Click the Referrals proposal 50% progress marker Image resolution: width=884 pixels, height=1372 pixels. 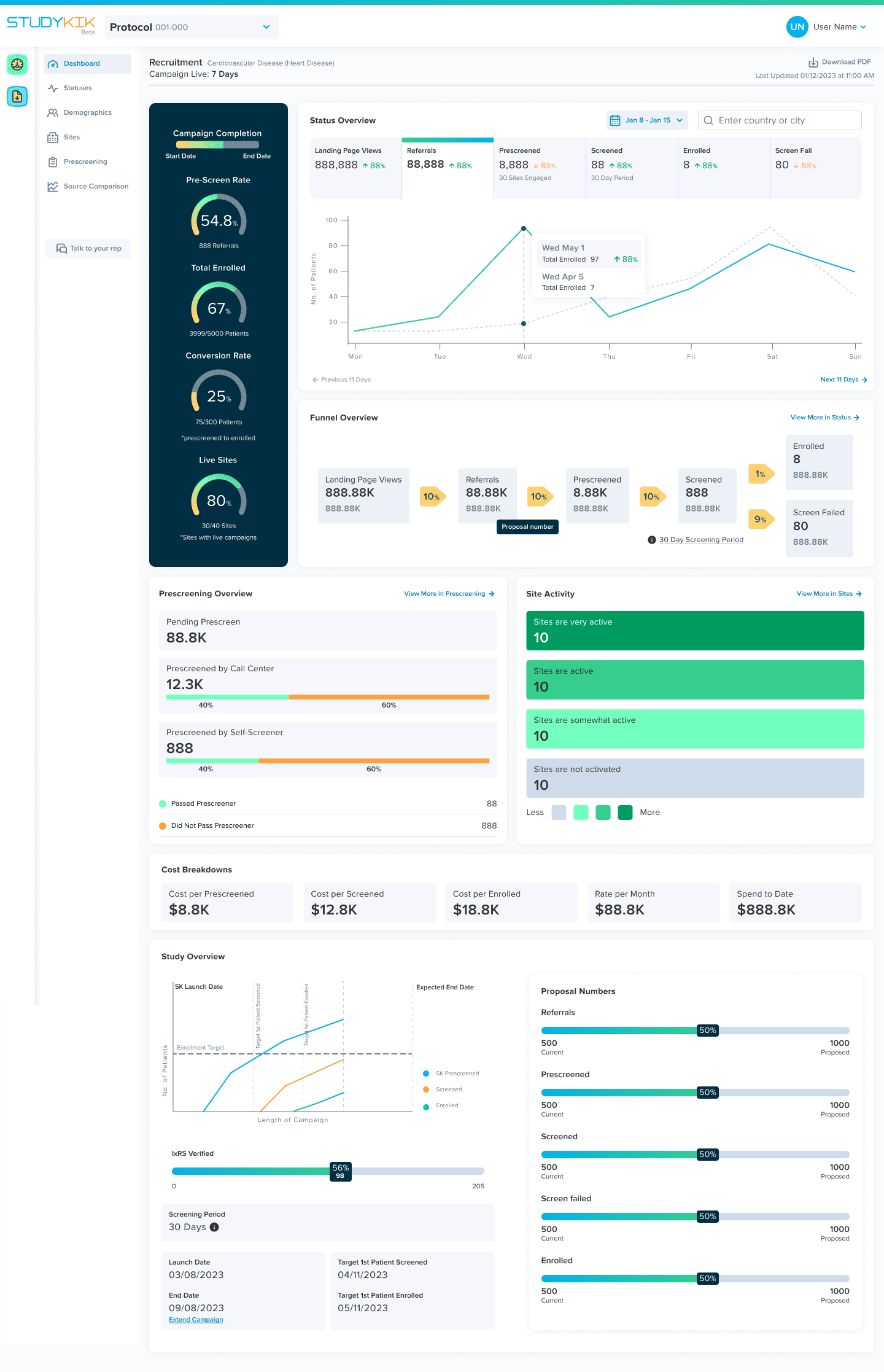[708, 1031]
